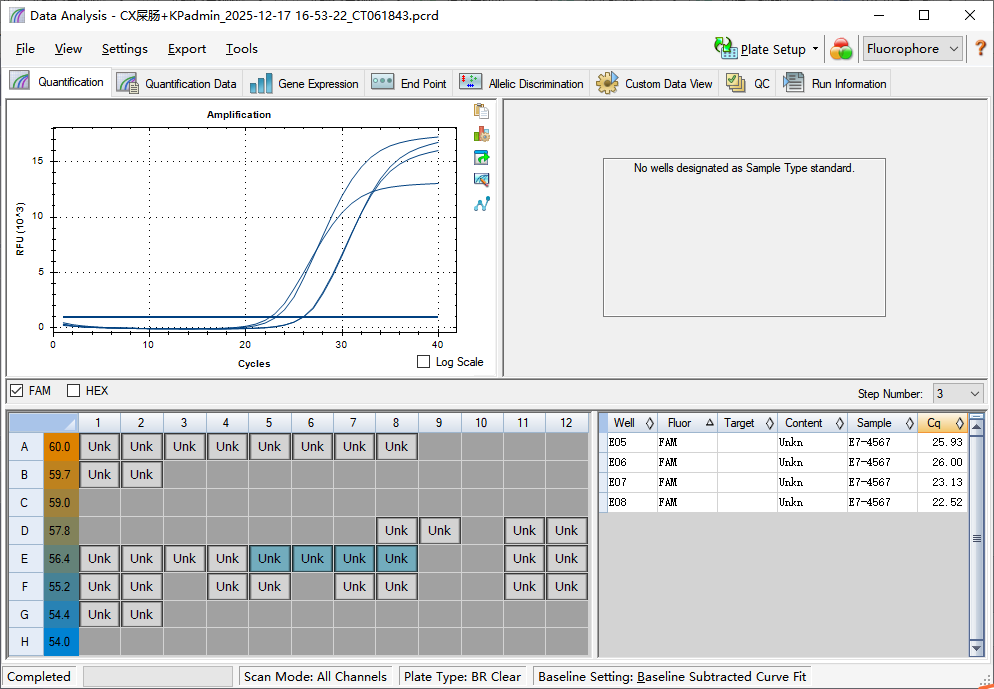Open the Export menu
Viewport: 994px width, 689px height.
pyautogui.click(x=187, y=49)
